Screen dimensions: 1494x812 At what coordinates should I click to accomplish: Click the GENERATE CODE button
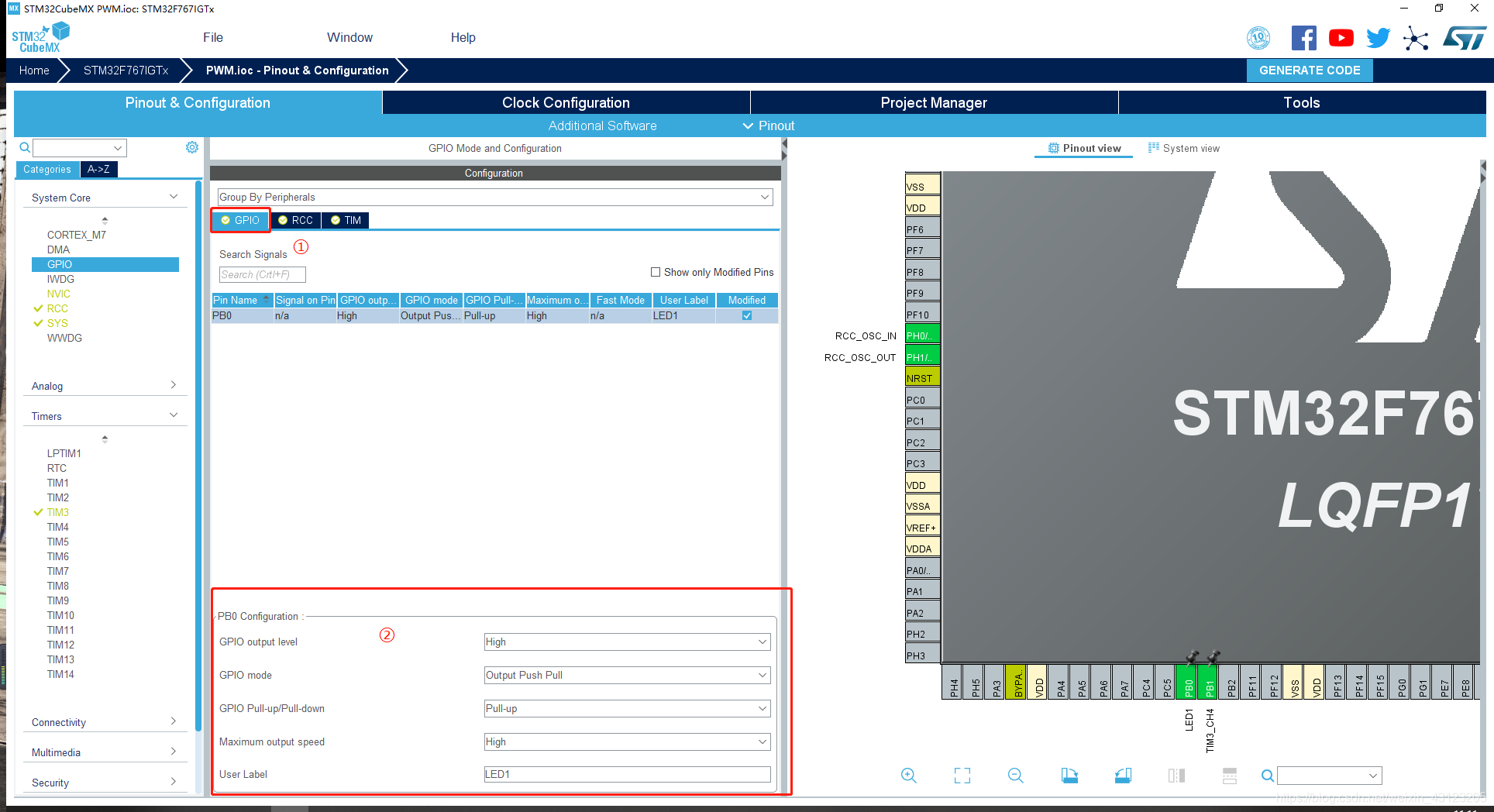coord(1310,70)
